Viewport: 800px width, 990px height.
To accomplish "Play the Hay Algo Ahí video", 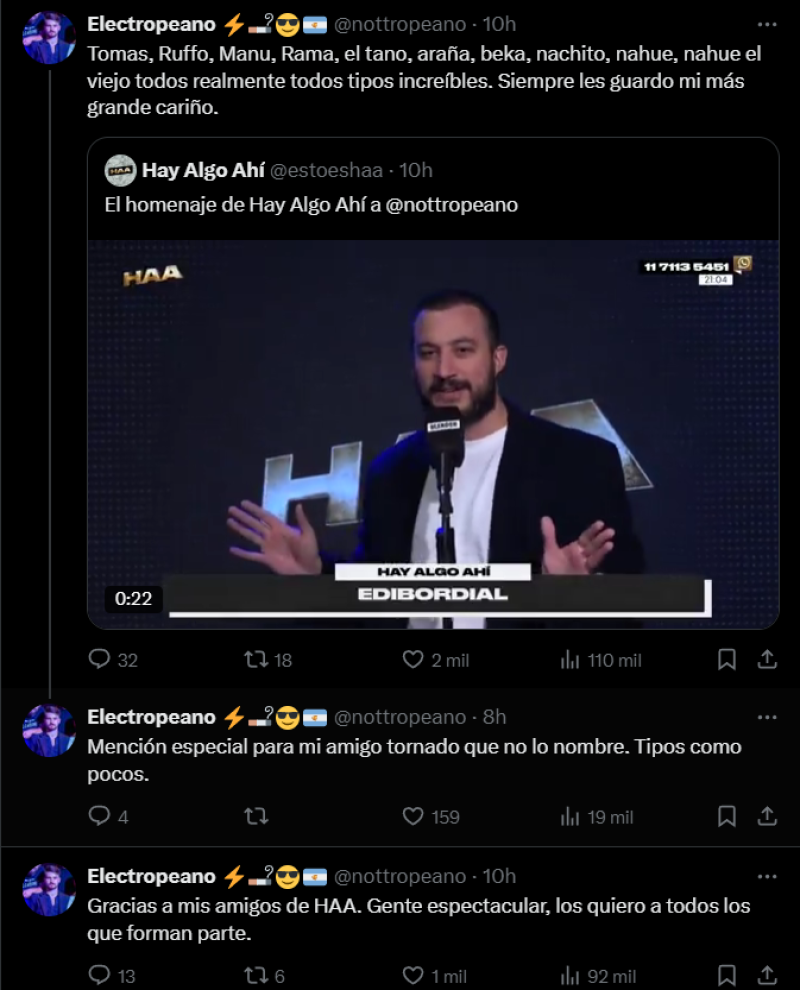I will pyautogui.click(x=433, y=434).
